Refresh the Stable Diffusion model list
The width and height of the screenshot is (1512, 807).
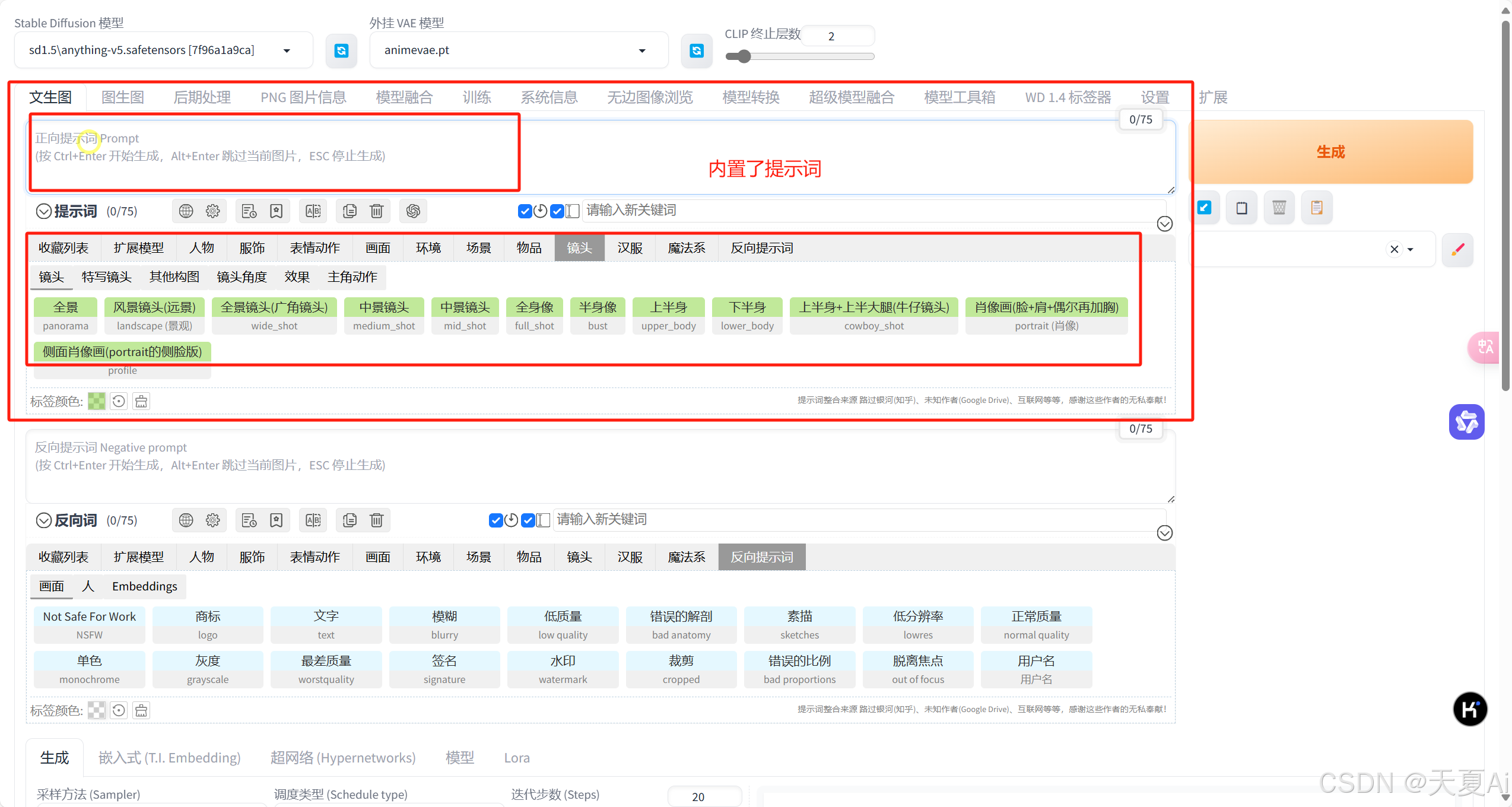tap(341, 51)
